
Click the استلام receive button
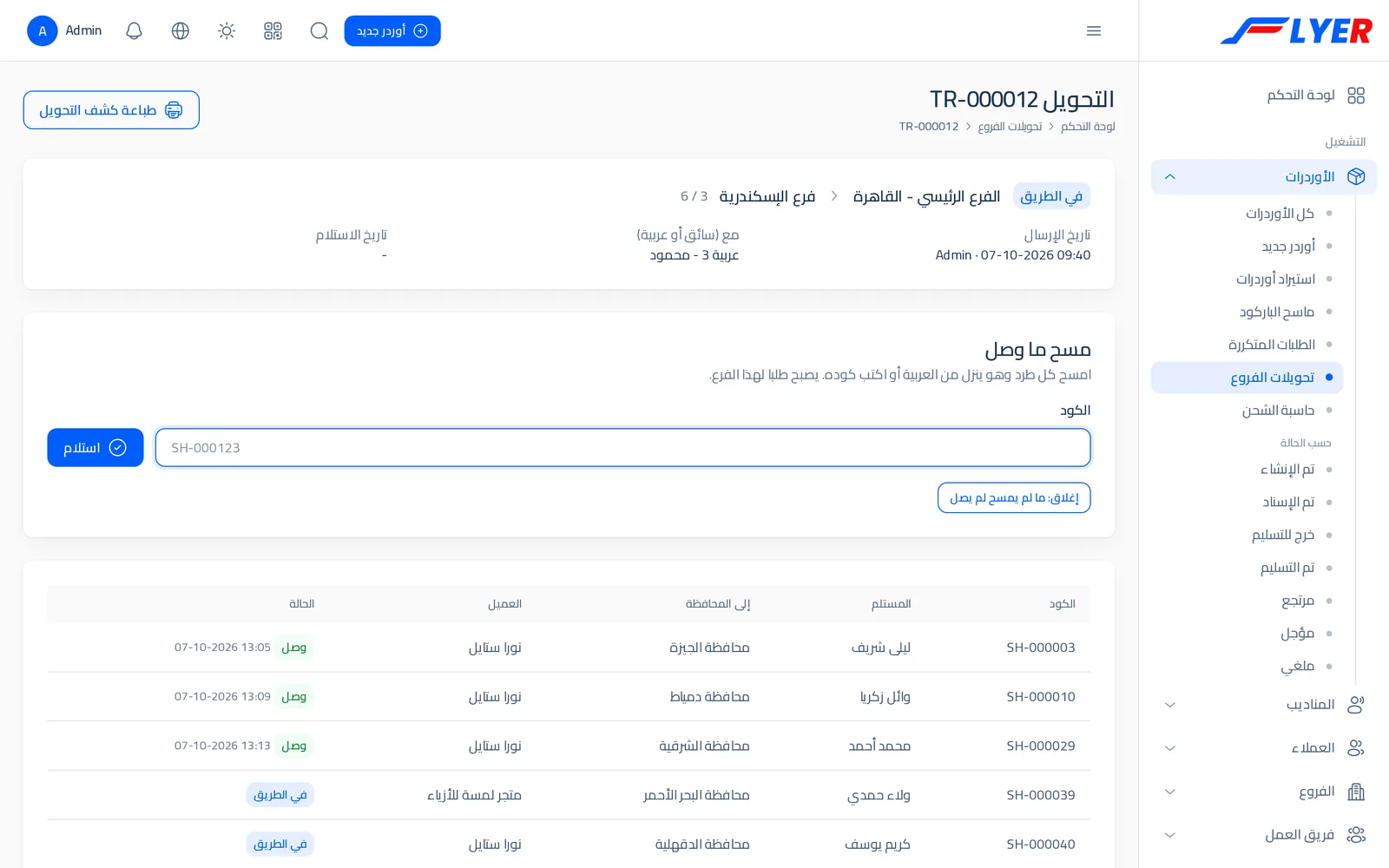coord(95,448)
